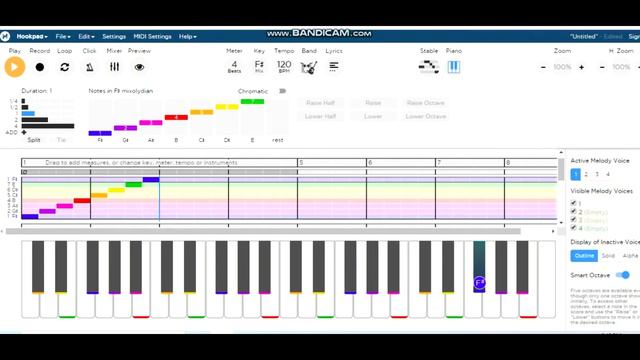
Task: Open the Tempo 120 BPM selector
Action: tap(284, 67)
